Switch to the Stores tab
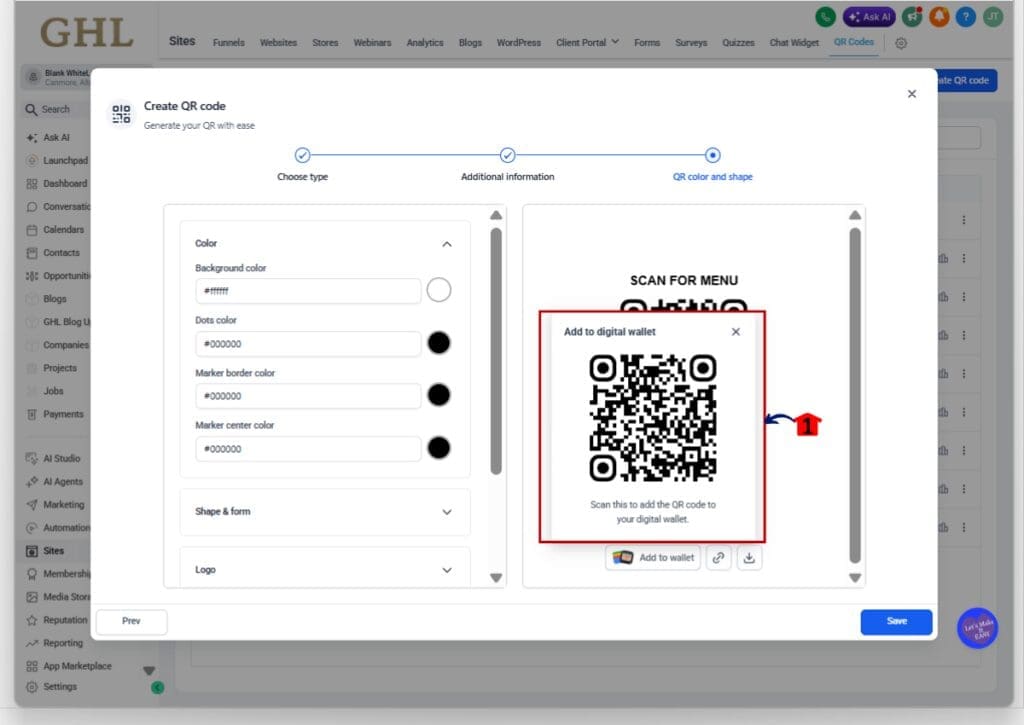 (x=325, y=42)
